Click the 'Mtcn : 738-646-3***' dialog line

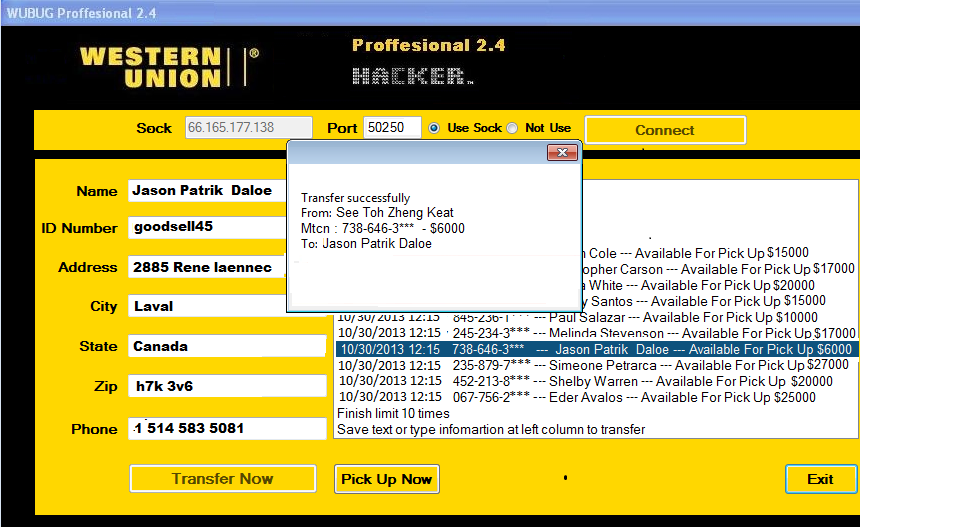coord(382,228)
